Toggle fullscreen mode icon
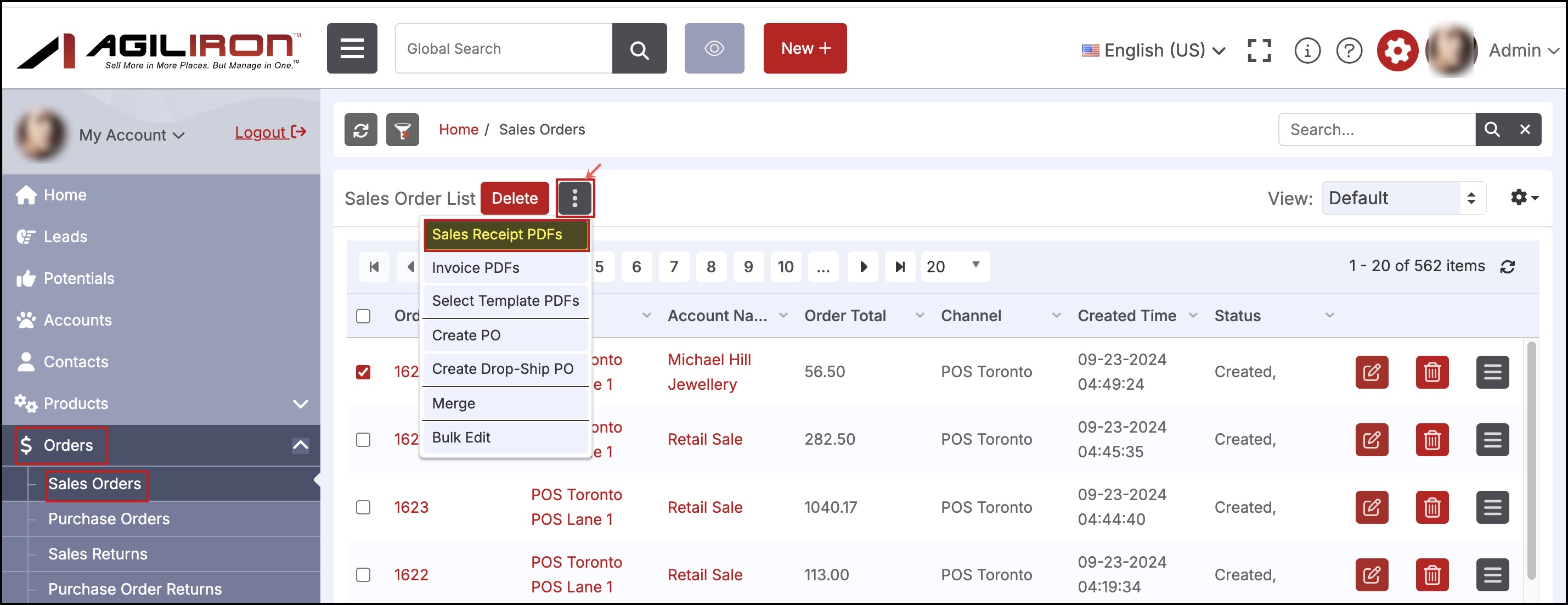Image resolution: width=1568 pixels, height=605 pixels. [1259, 51]
